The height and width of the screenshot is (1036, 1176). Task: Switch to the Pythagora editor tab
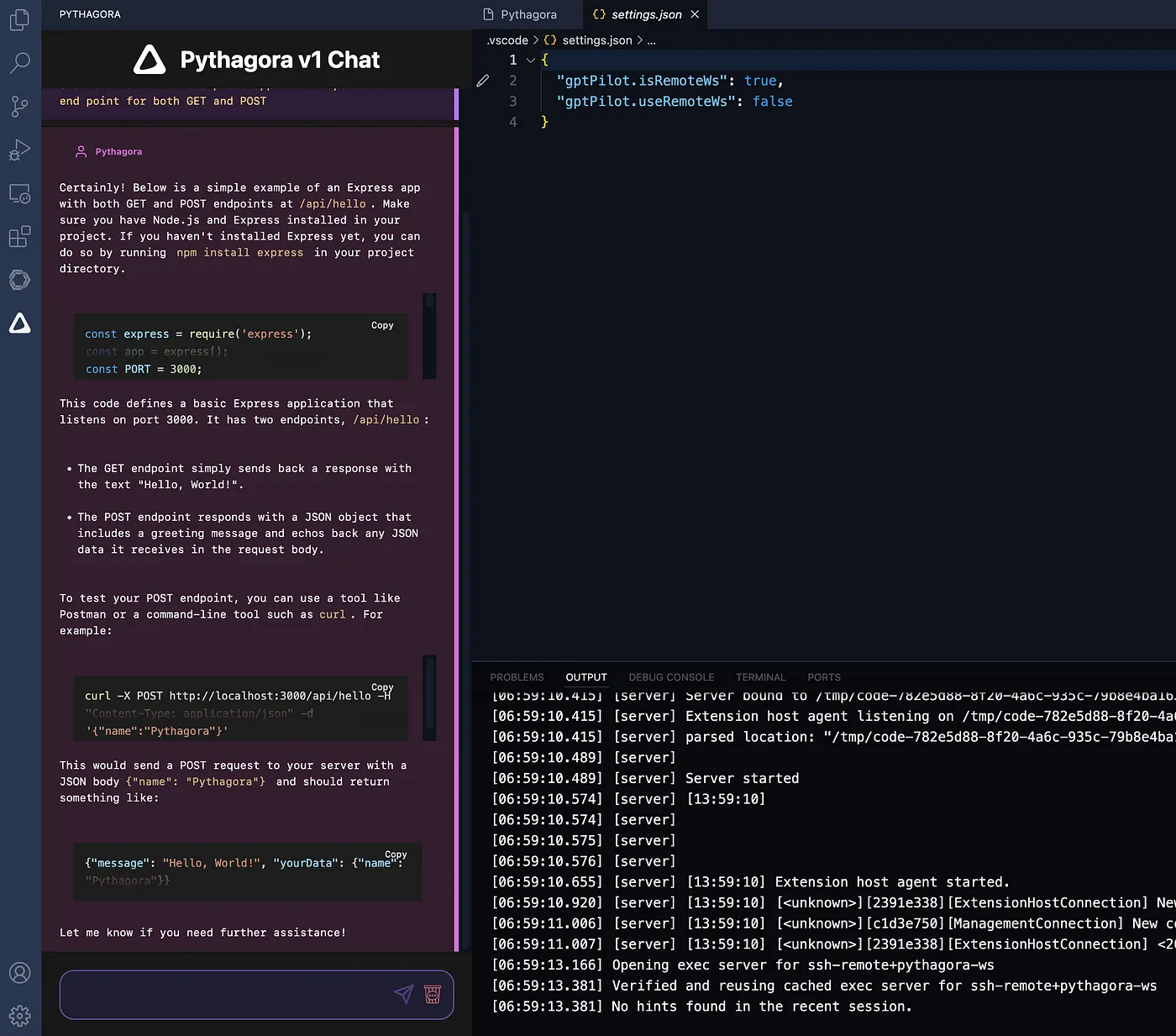click(528, 14)
